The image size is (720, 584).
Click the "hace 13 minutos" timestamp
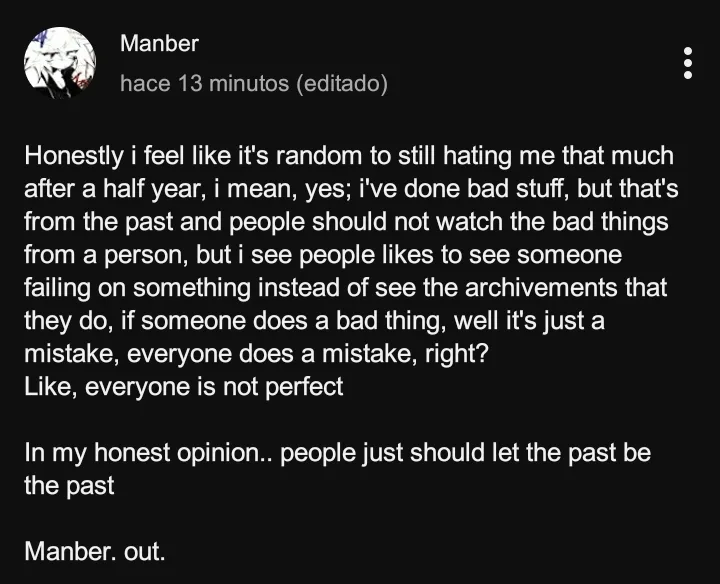pyautogui.click(x=204, y=84)
